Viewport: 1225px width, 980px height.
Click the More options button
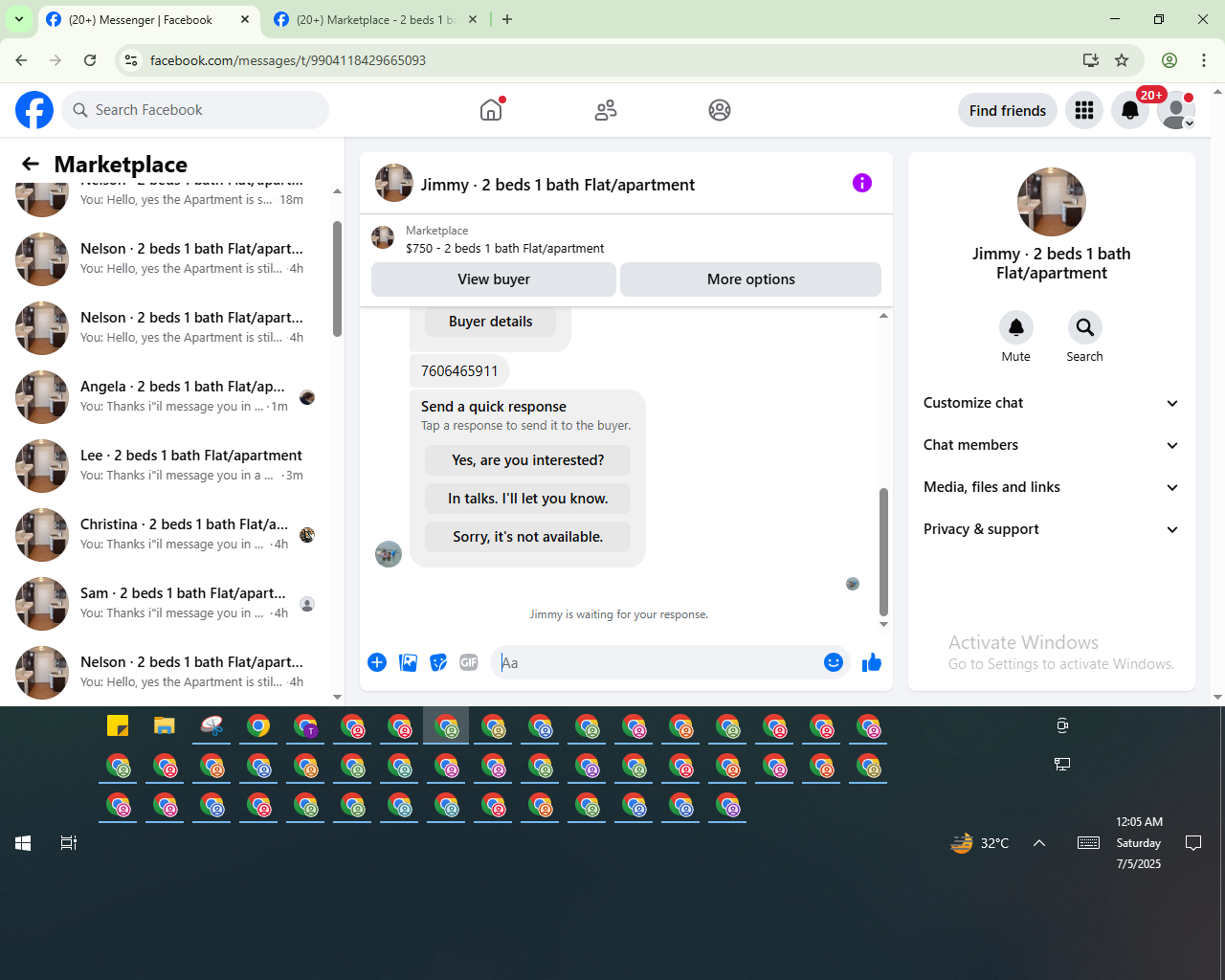[751, 279]
